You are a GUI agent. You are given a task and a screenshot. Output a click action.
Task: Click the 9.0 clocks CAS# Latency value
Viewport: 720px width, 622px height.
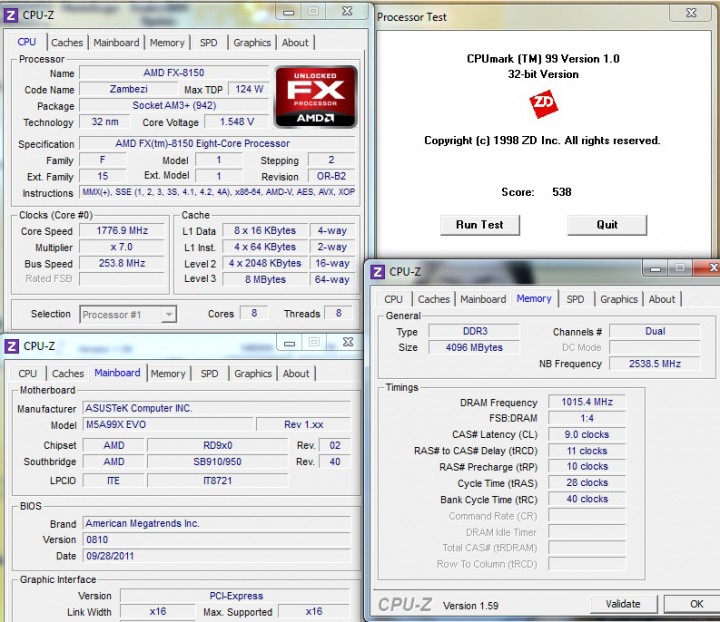pos(587,434)
